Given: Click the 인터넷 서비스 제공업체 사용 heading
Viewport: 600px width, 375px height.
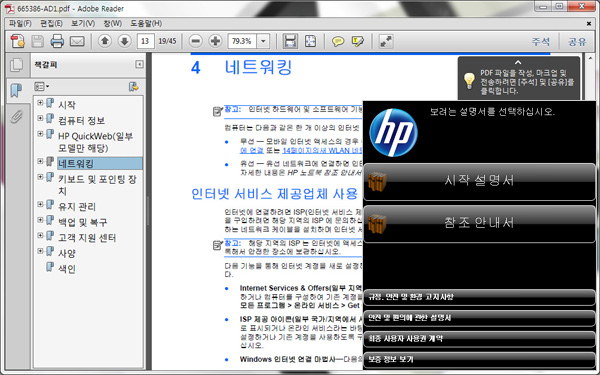Looking at the screenshot, I should point(274,194).
